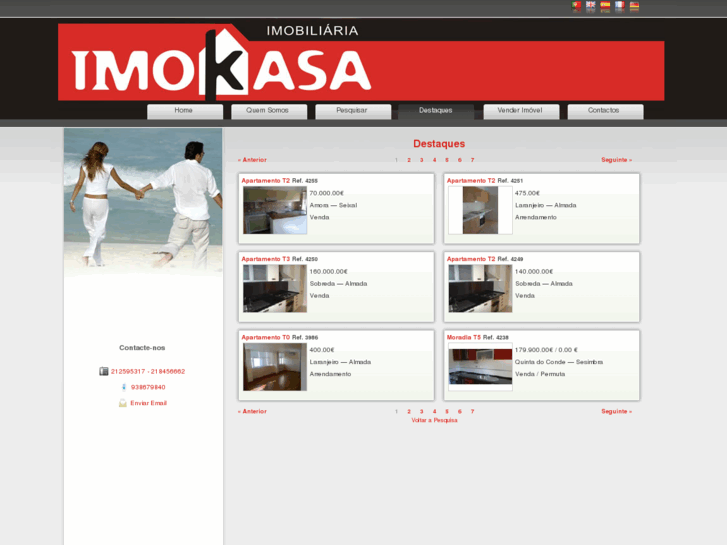Click Destaques page heading
Screen dimensions: 727x545
click(439, 144)
